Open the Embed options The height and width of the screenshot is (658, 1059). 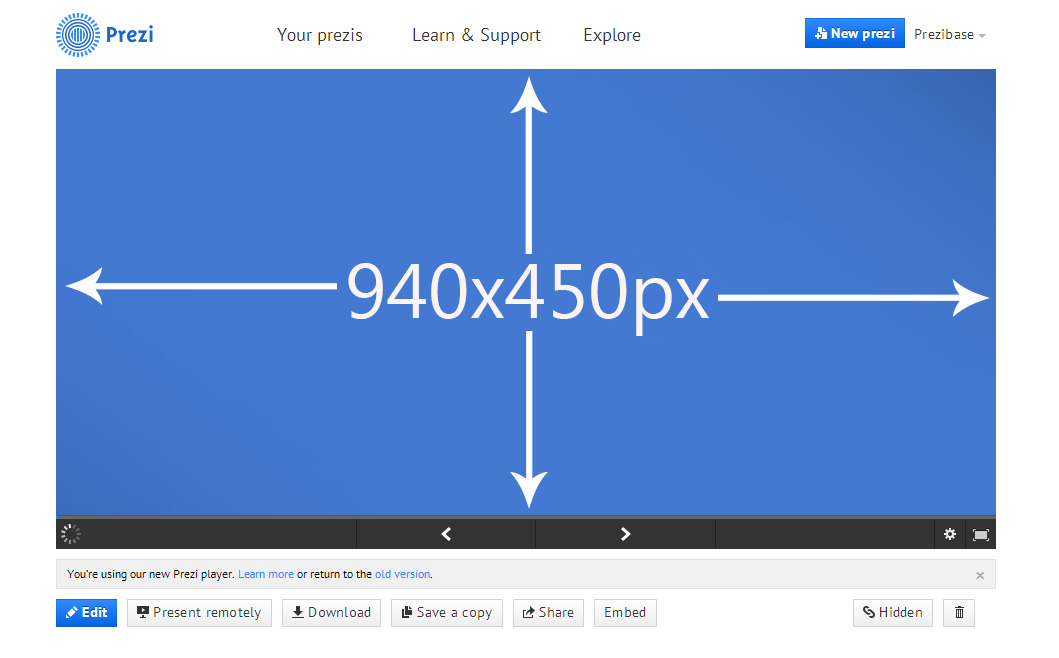(x=625, y=612)
